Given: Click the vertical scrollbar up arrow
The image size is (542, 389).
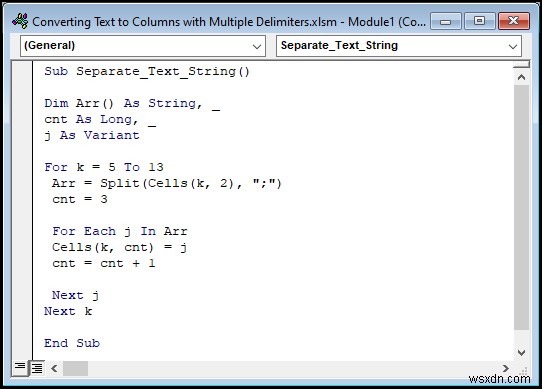Looking at the screenshot, I should pyautogui.click(x=521, y=77).
